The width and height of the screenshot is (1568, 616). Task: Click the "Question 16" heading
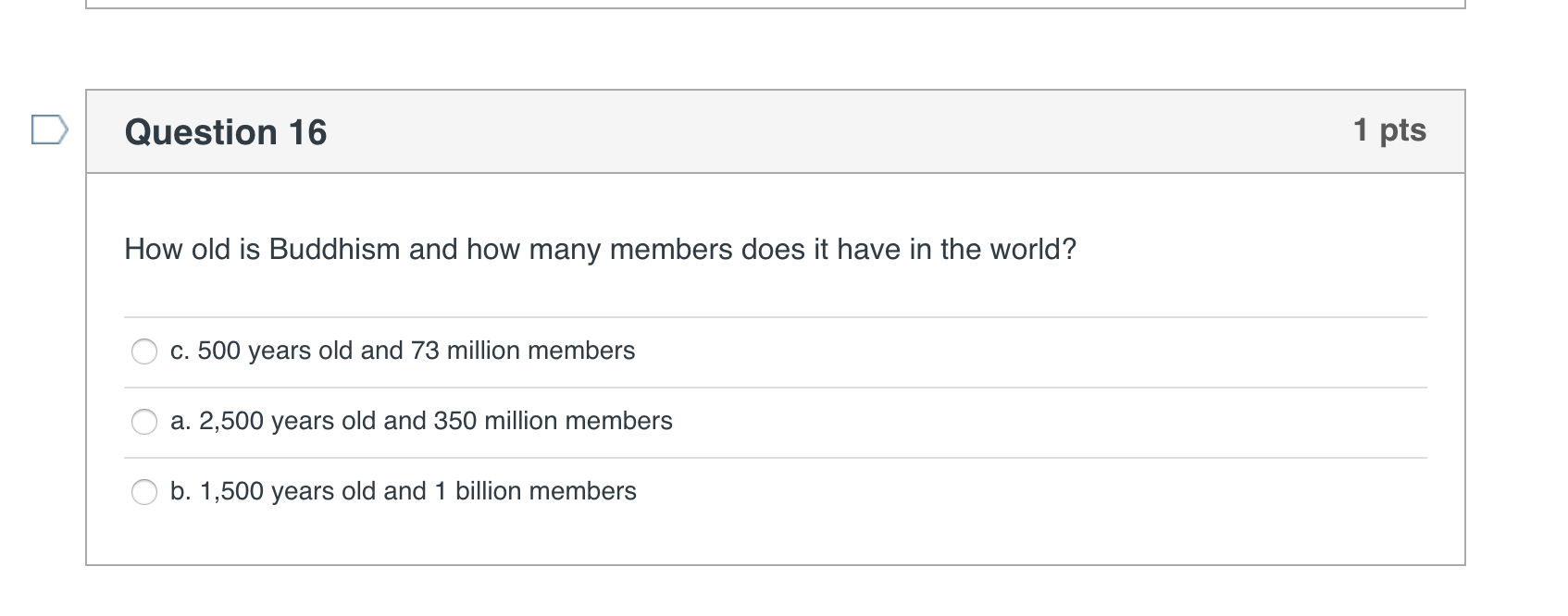click(x=226, y=132)
